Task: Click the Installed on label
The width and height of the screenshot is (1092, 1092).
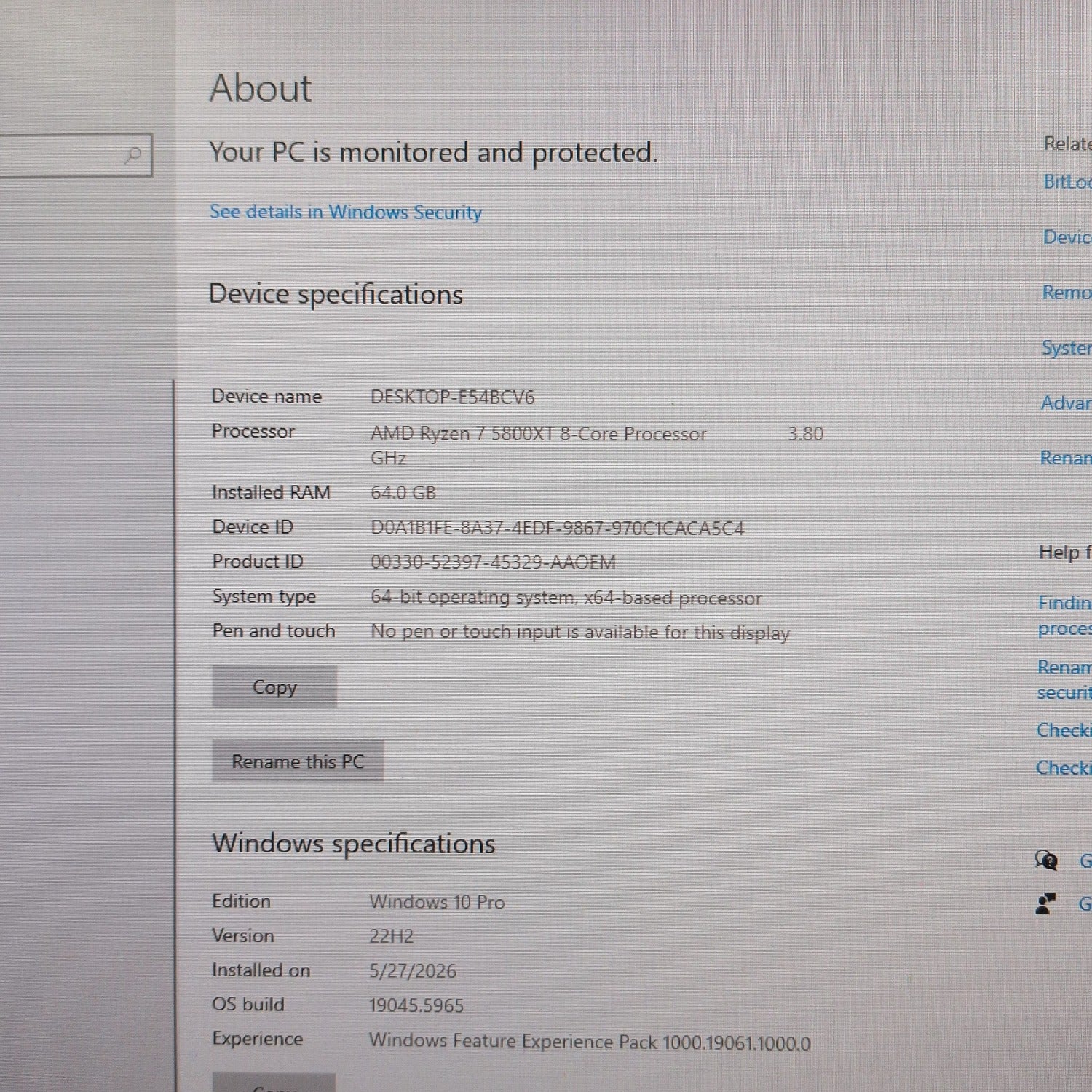Action: [x=261, y=970]
